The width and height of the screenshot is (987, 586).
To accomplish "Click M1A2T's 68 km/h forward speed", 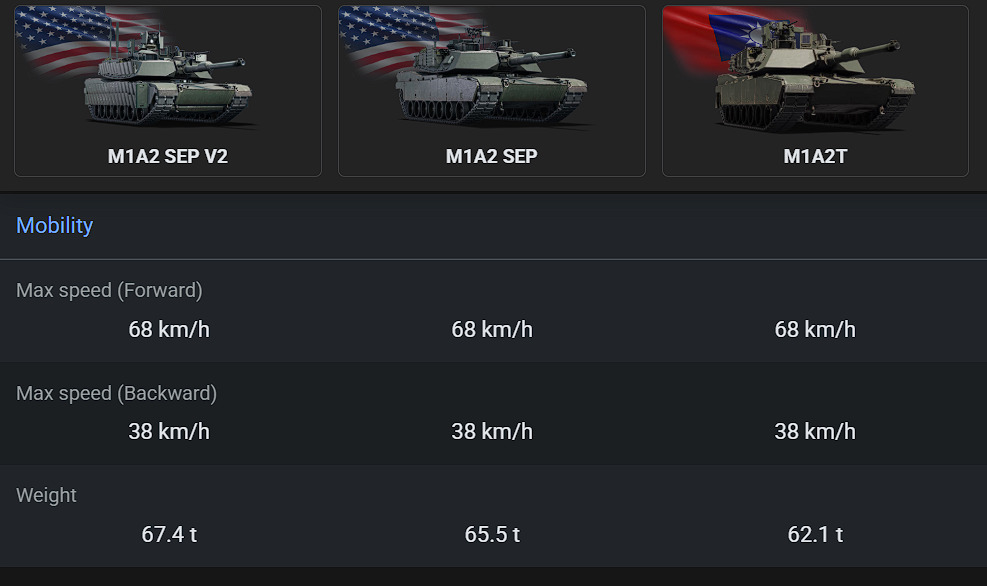I will (815, 330).
